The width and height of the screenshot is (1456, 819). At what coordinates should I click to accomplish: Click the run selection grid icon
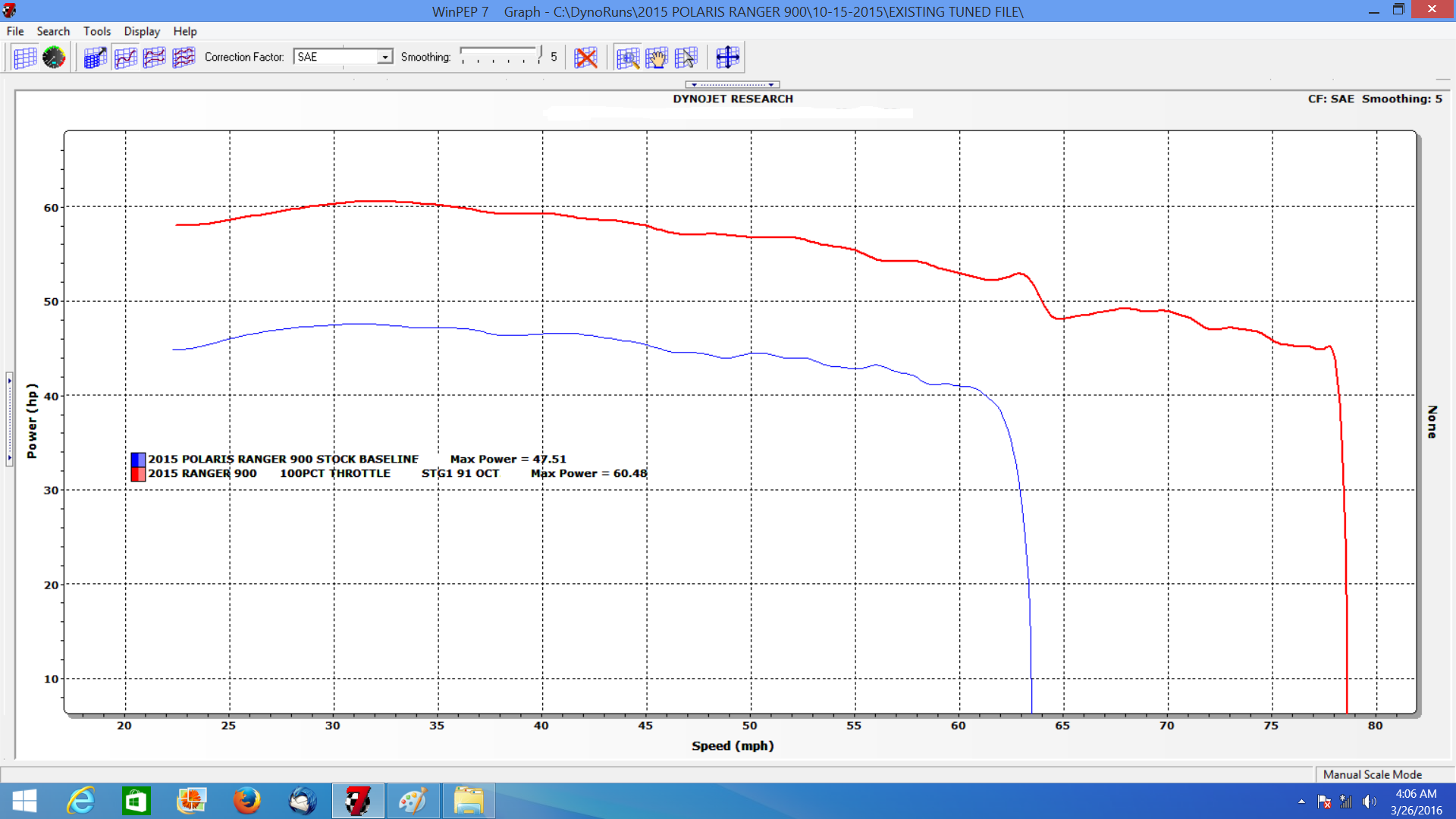(25, 58)
